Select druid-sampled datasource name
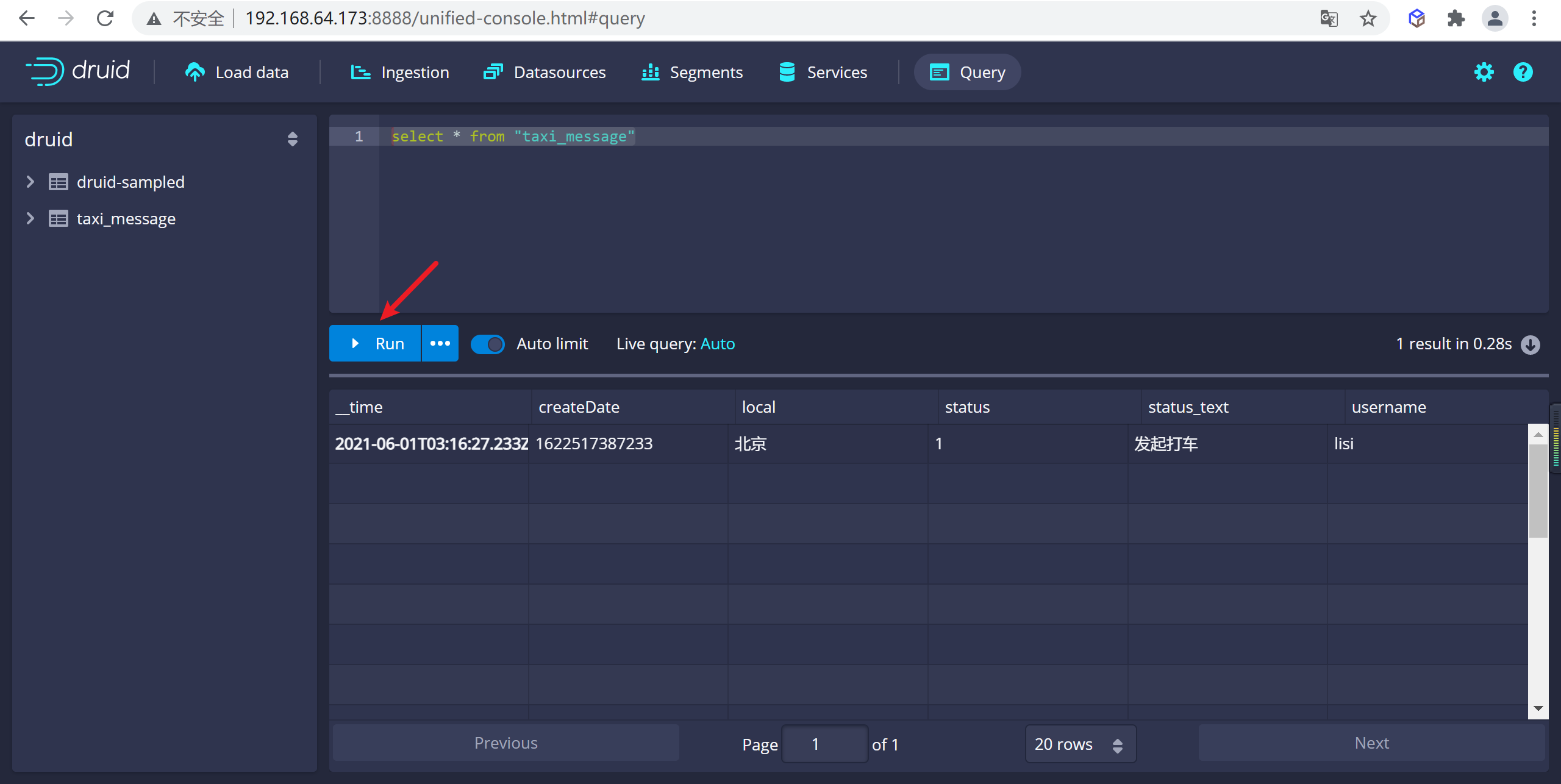Viewport: 1561px width, 784px height. click(x=130, y=182)
